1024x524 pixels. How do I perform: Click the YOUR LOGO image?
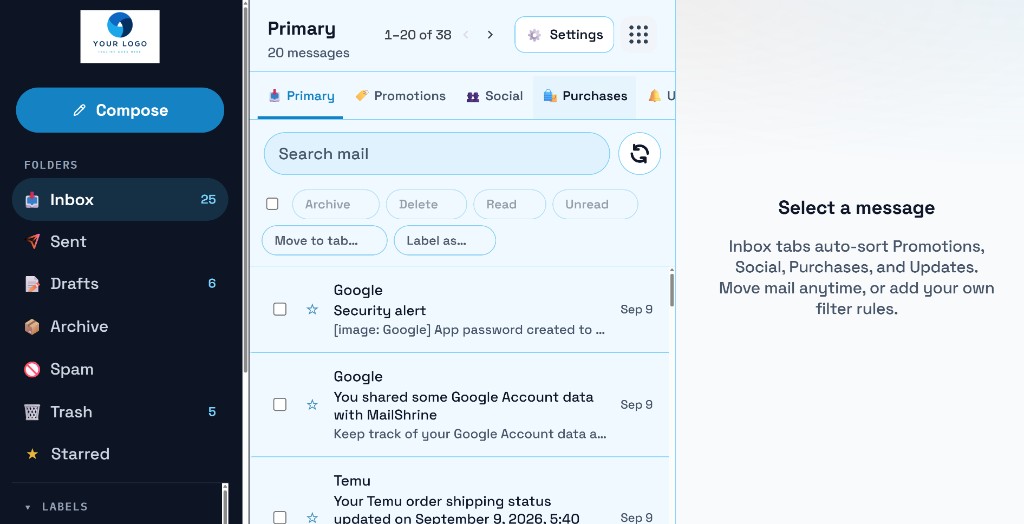[x=120, y=37]
